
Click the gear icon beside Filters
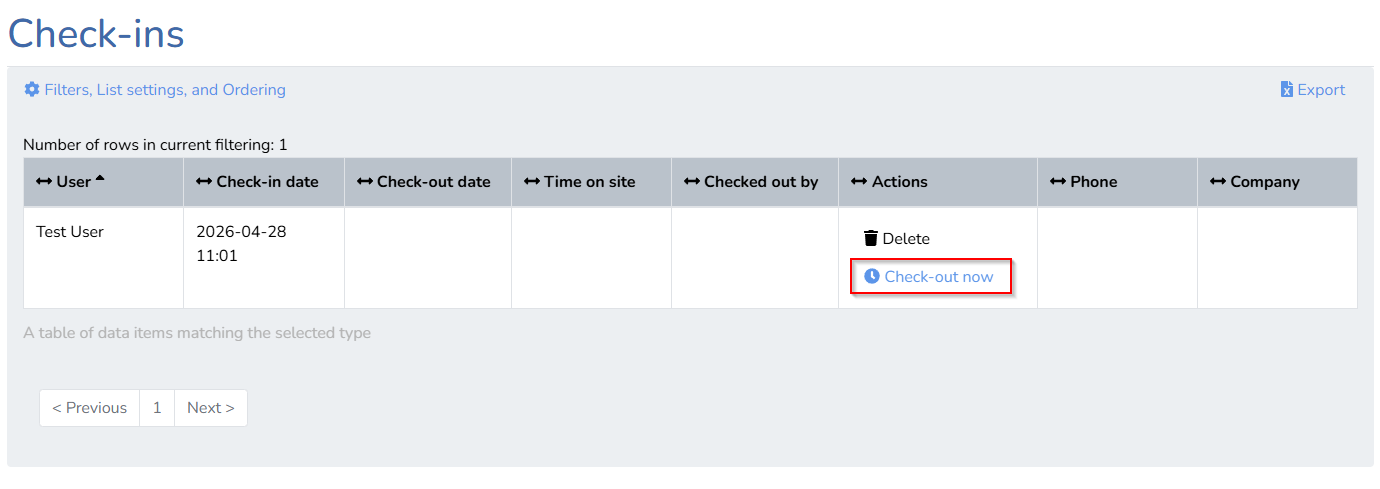pyautogui.click(x=32, y=90)
